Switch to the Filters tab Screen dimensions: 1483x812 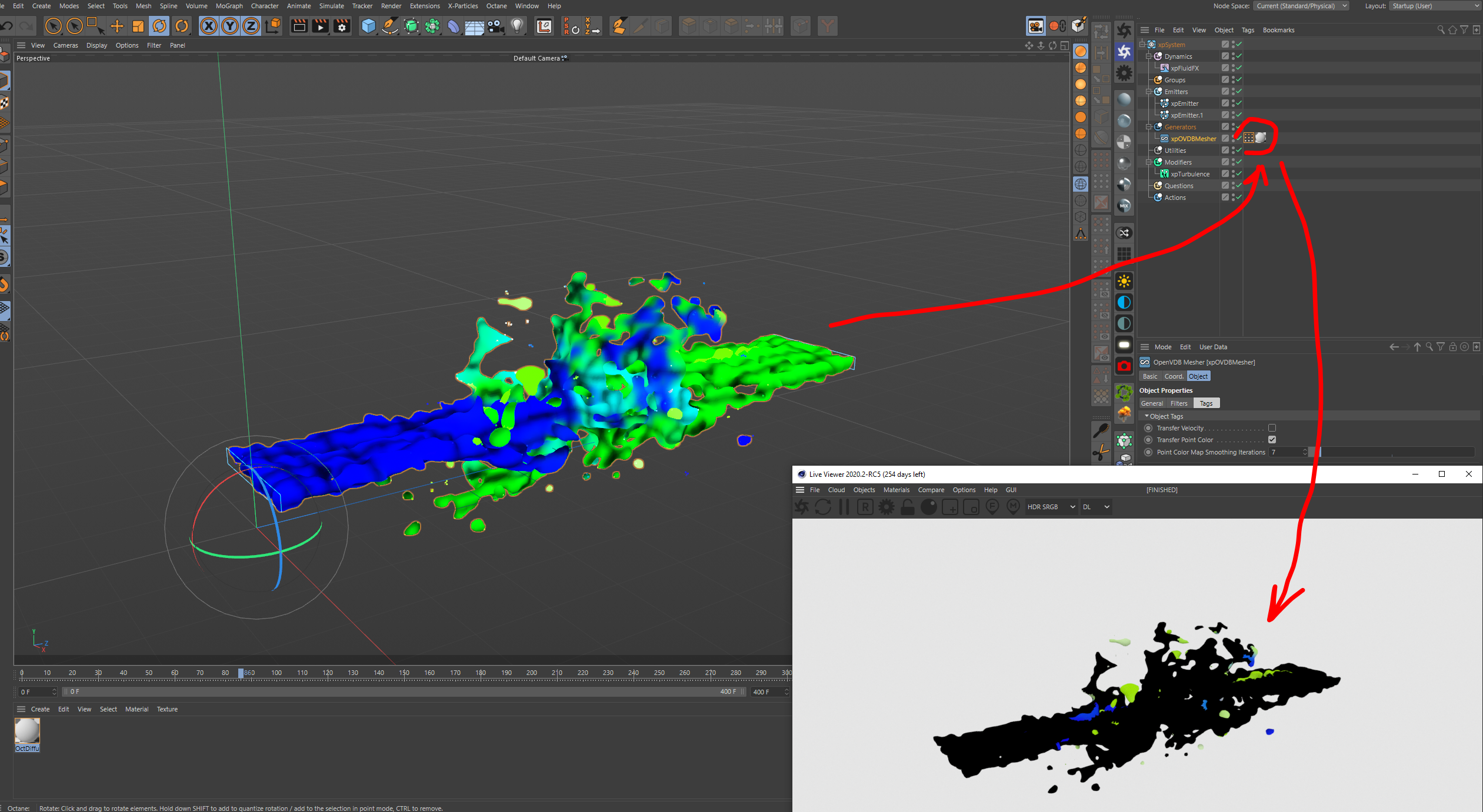[x=1178, y=403]
